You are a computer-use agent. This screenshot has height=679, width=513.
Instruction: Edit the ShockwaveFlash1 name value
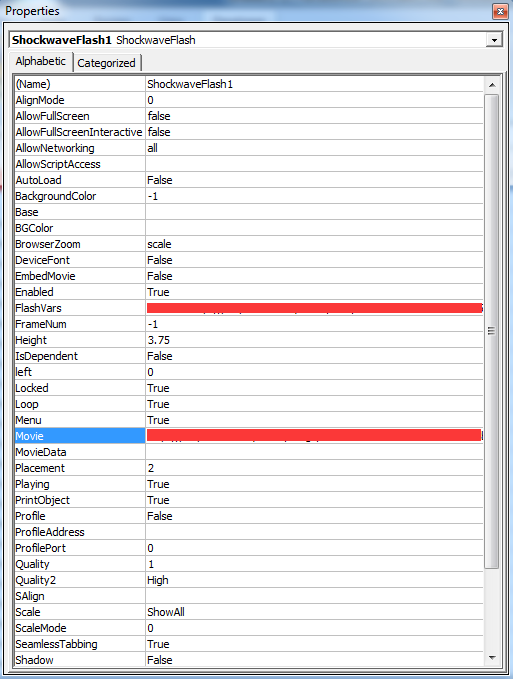[x=314, y=84]
